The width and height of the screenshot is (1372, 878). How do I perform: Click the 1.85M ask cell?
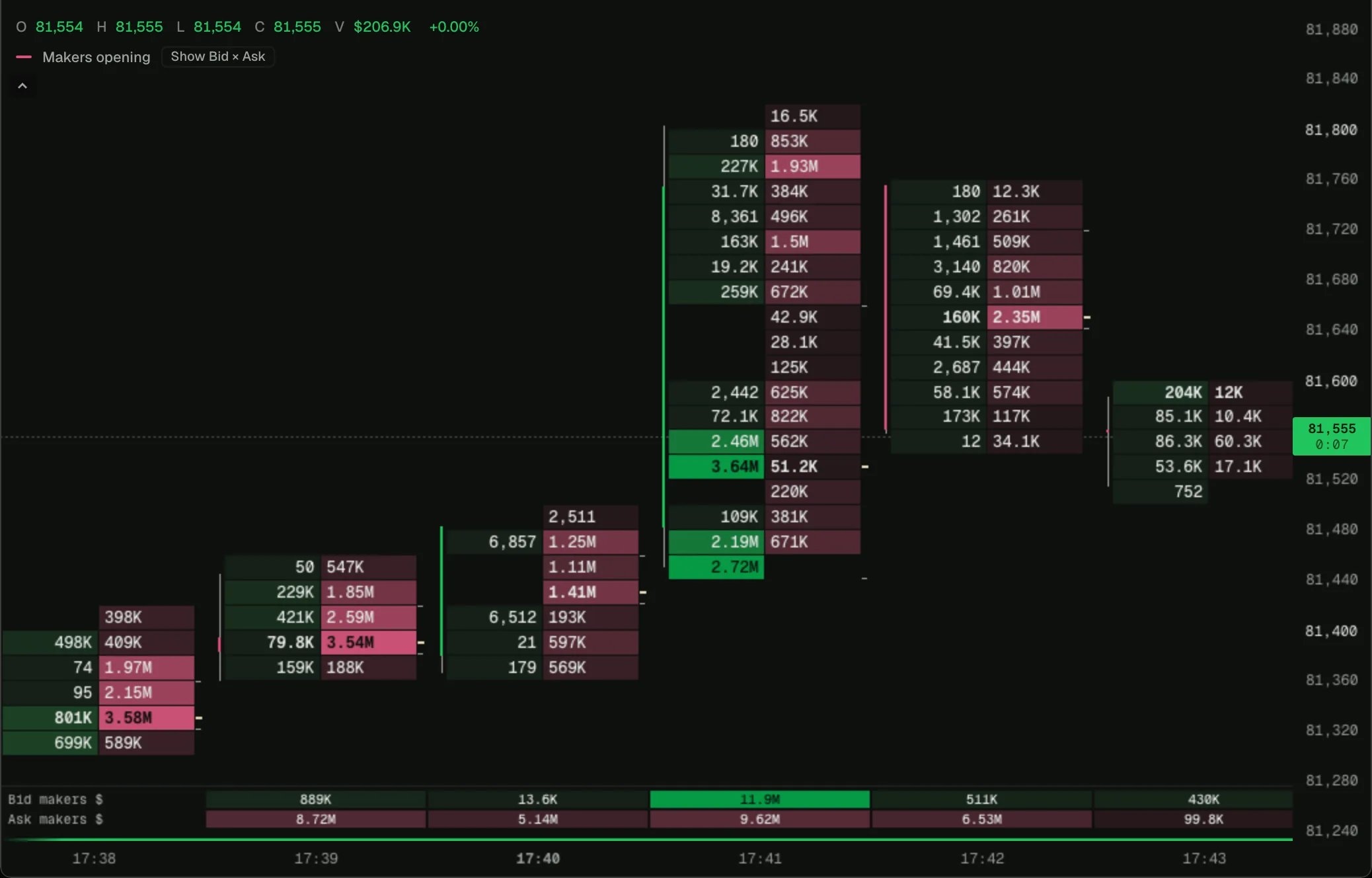369,592
